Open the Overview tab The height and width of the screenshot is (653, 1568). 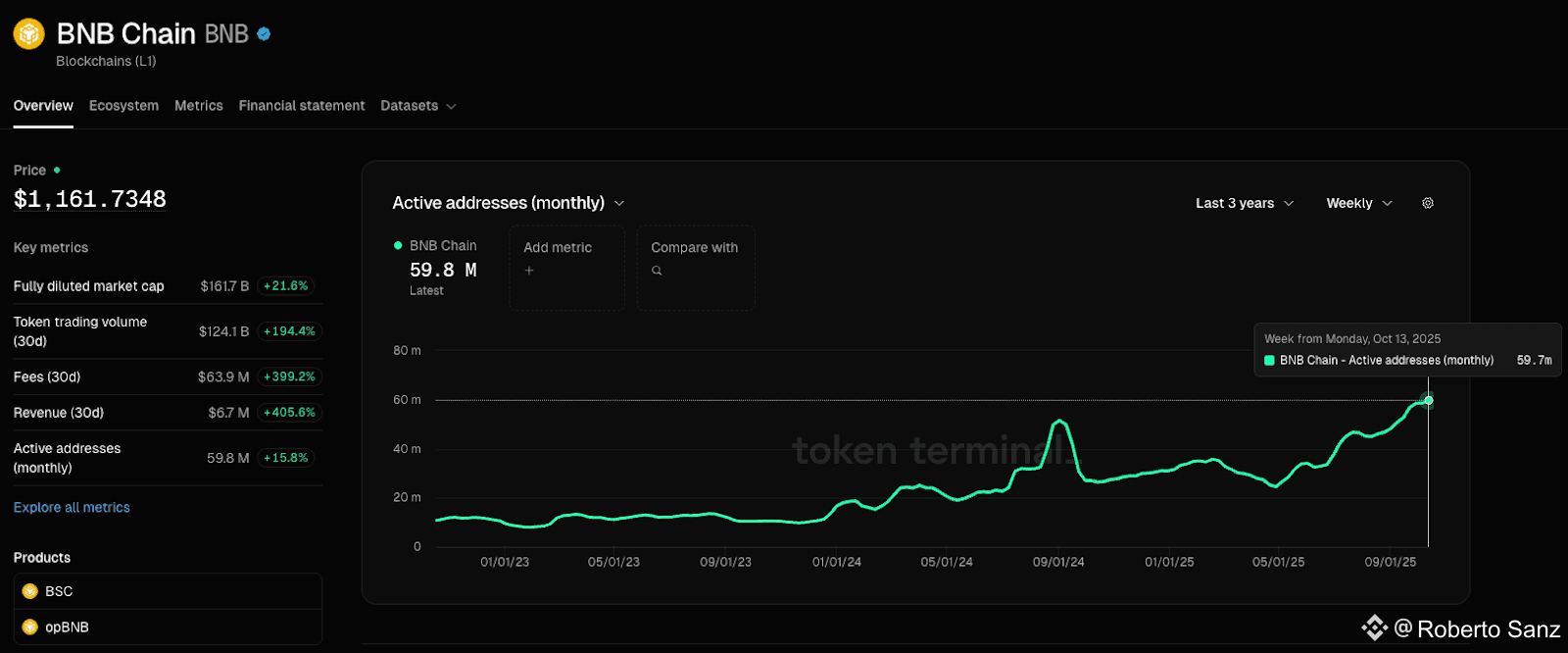click(x=43, y=106)
